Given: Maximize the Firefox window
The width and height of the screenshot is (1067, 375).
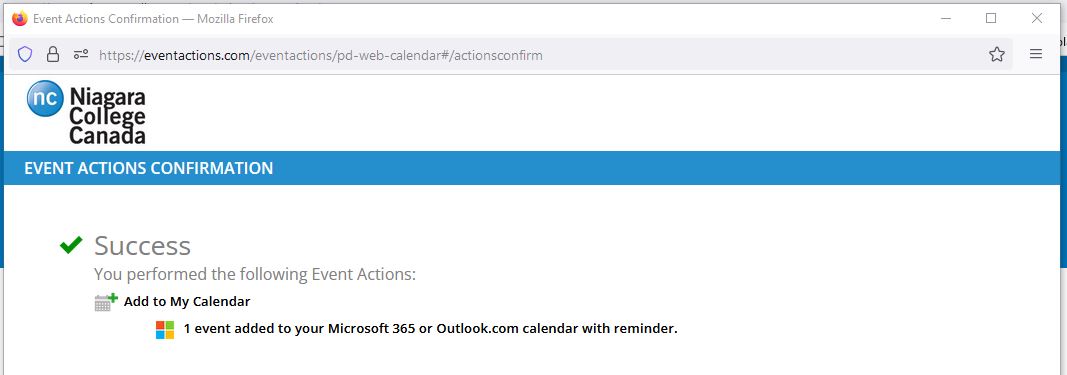Looking at the screenshot, I should click(991, 18).
